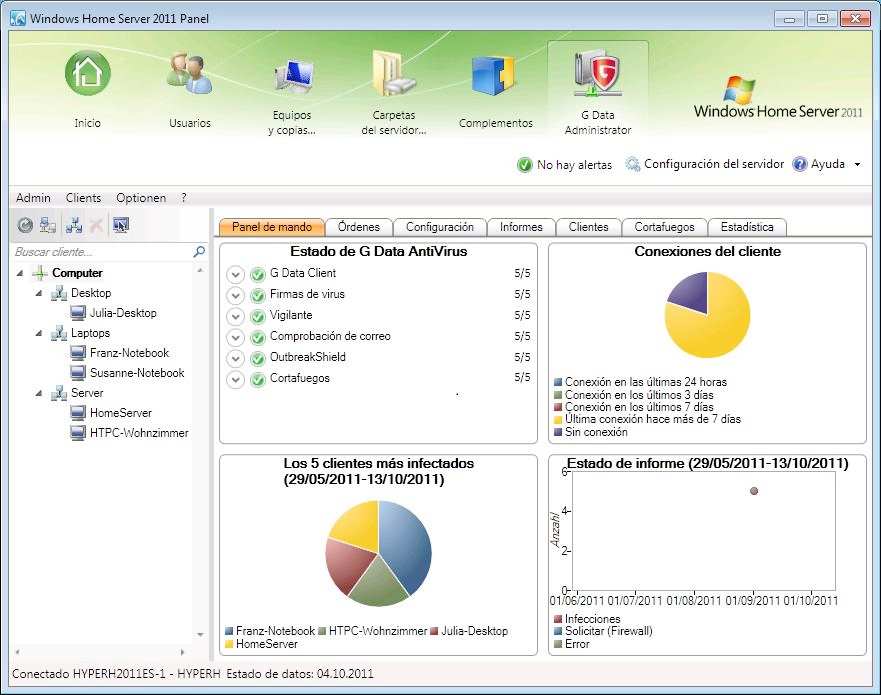Focus the Buscar cliente search field
This screenshot has width=881, height=695.
[x=101, y=252]
